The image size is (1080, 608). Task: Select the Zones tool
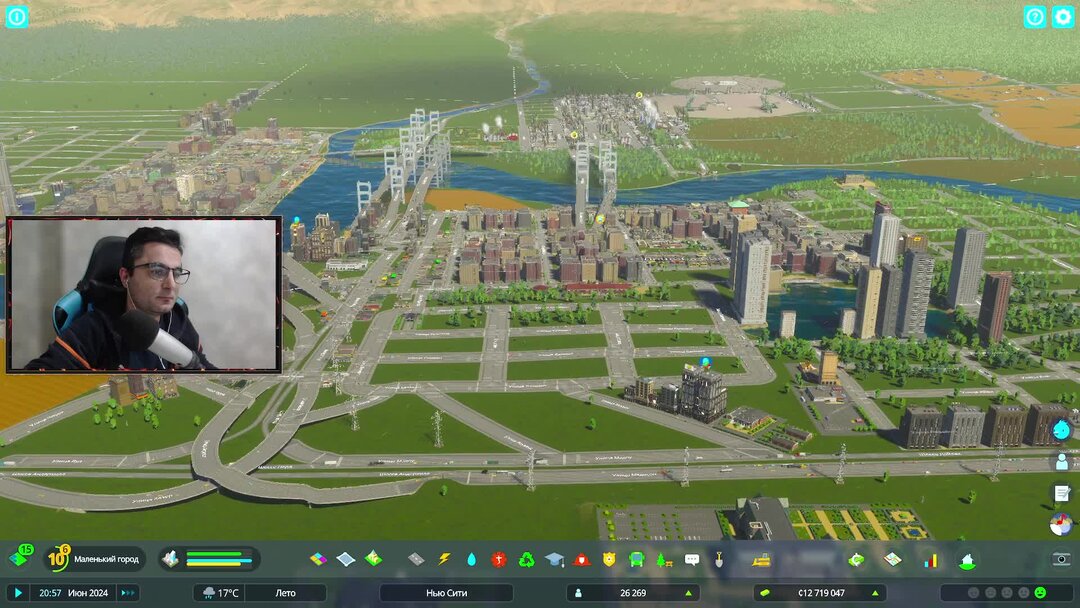pos(318,559)
